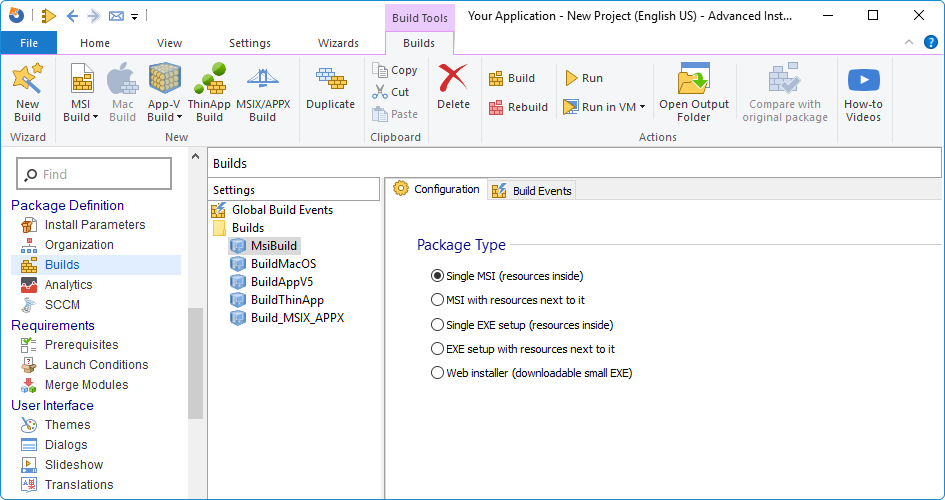The image size is (945, 500).
Task: Click the left panel vertical scrollbar
Action: pos(195,360)
